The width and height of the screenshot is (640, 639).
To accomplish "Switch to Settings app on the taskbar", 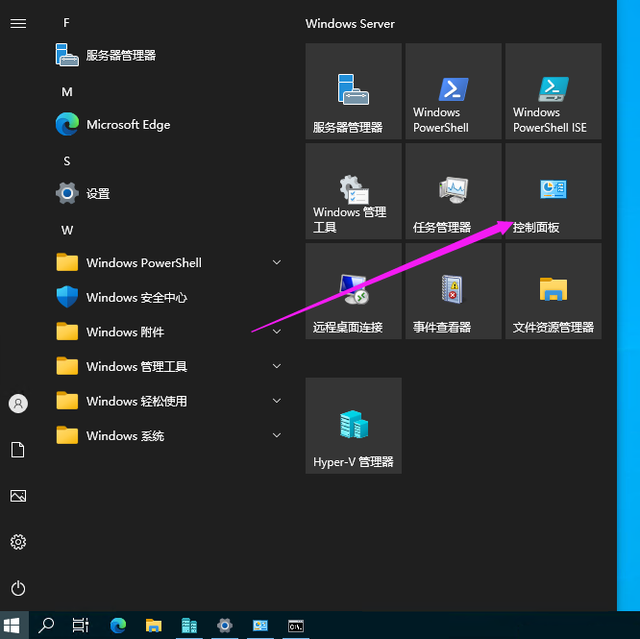I will click(x=224, y=625).
